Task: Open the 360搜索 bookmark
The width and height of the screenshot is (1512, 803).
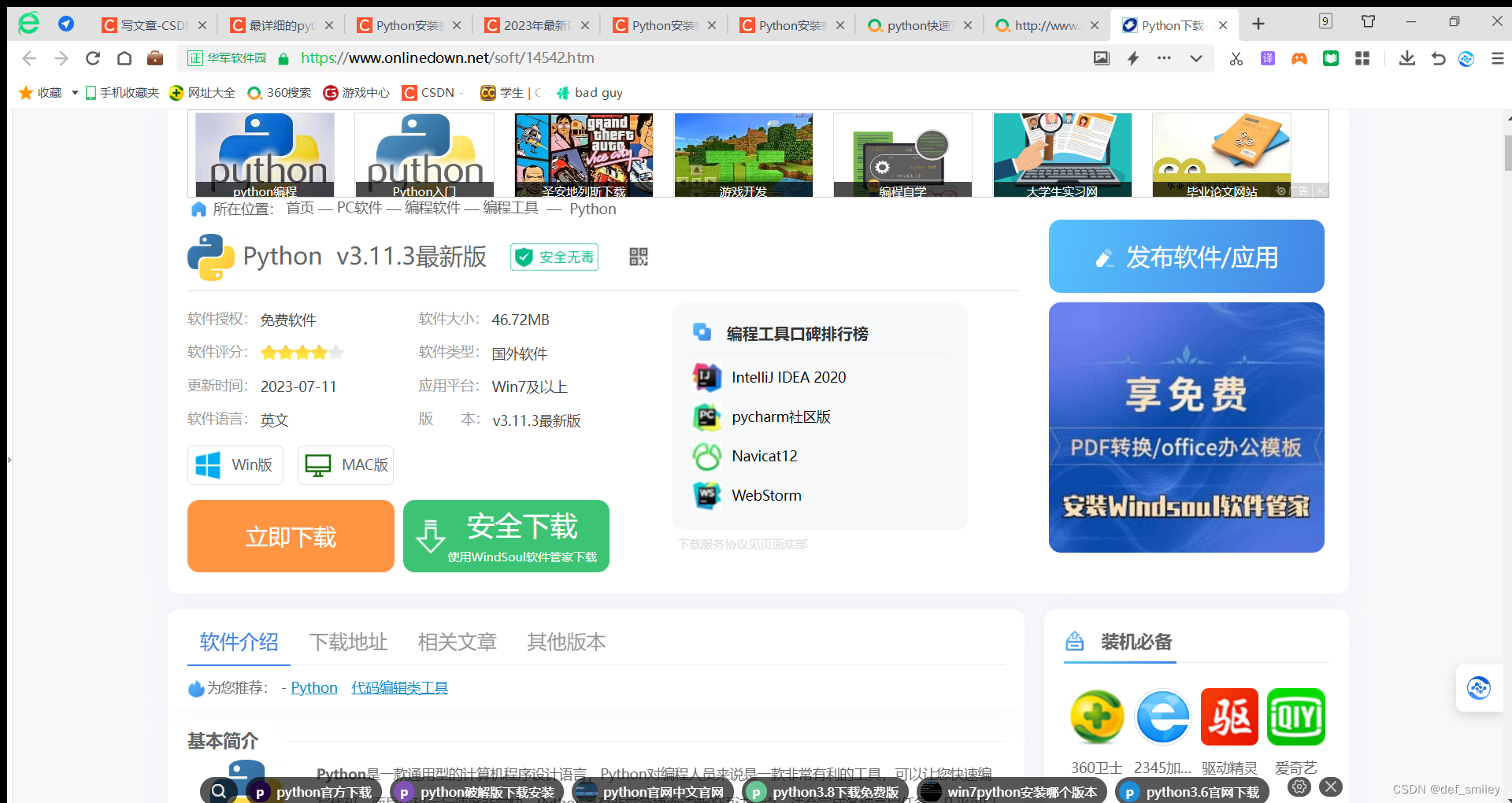Action: (x=280, y=93)
